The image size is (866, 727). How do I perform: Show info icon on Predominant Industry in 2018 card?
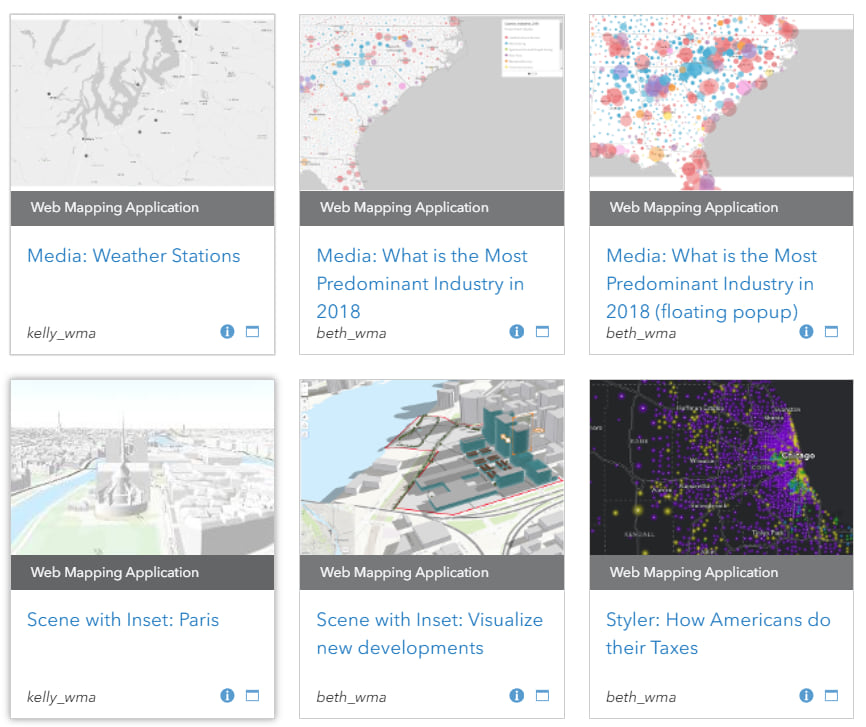pos(516,331)
